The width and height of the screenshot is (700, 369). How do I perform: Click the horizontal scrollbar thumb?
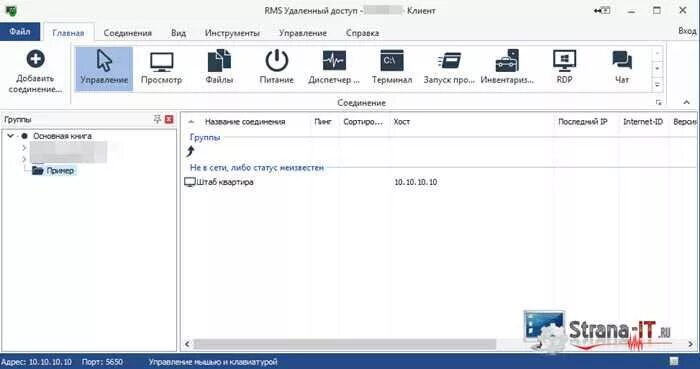click(x=345, y=344)
